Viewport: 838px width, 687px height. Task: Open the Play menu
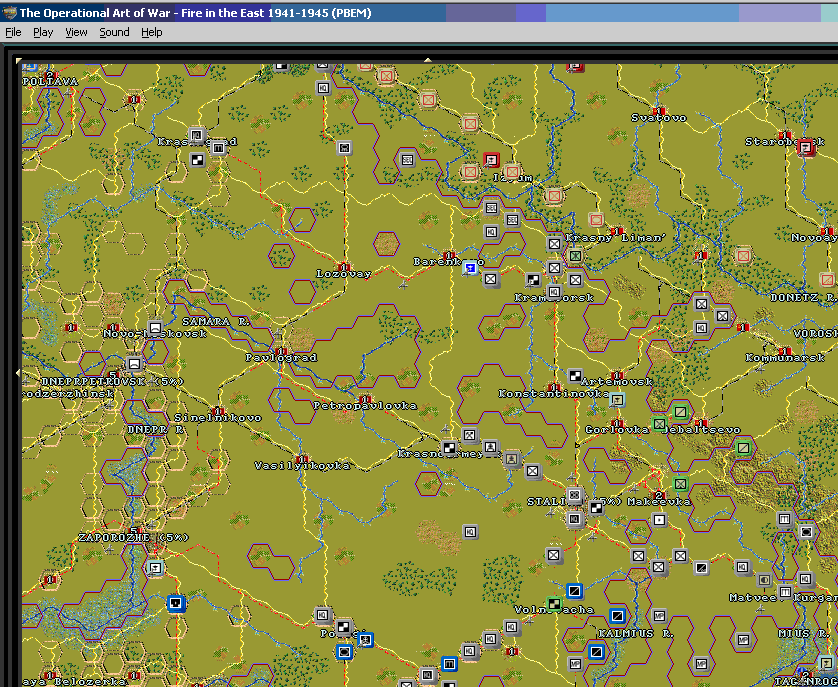43,32
